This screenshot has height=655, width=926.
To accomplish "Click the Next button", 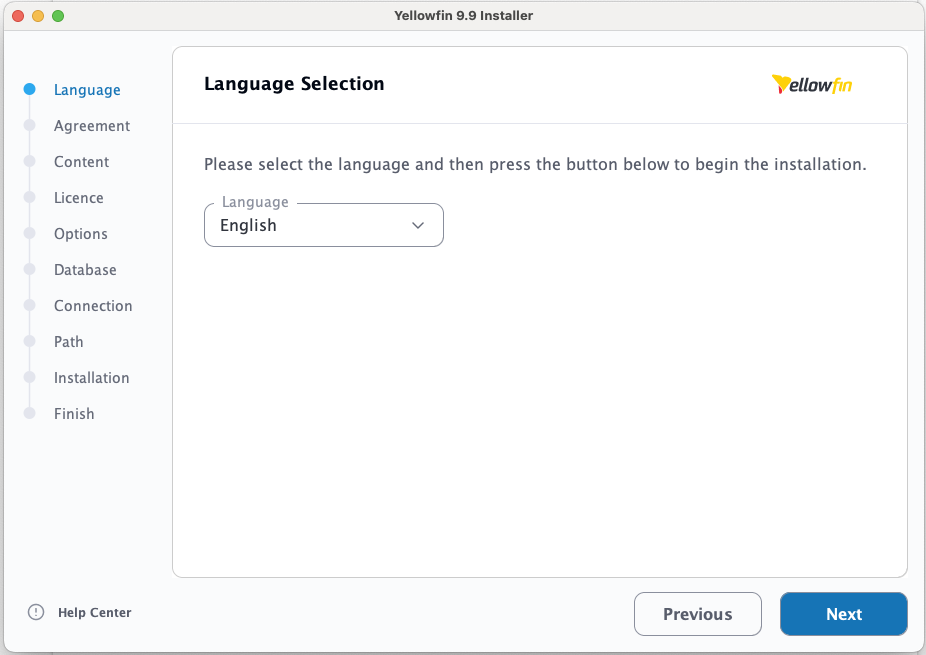I will pos(843,614).
